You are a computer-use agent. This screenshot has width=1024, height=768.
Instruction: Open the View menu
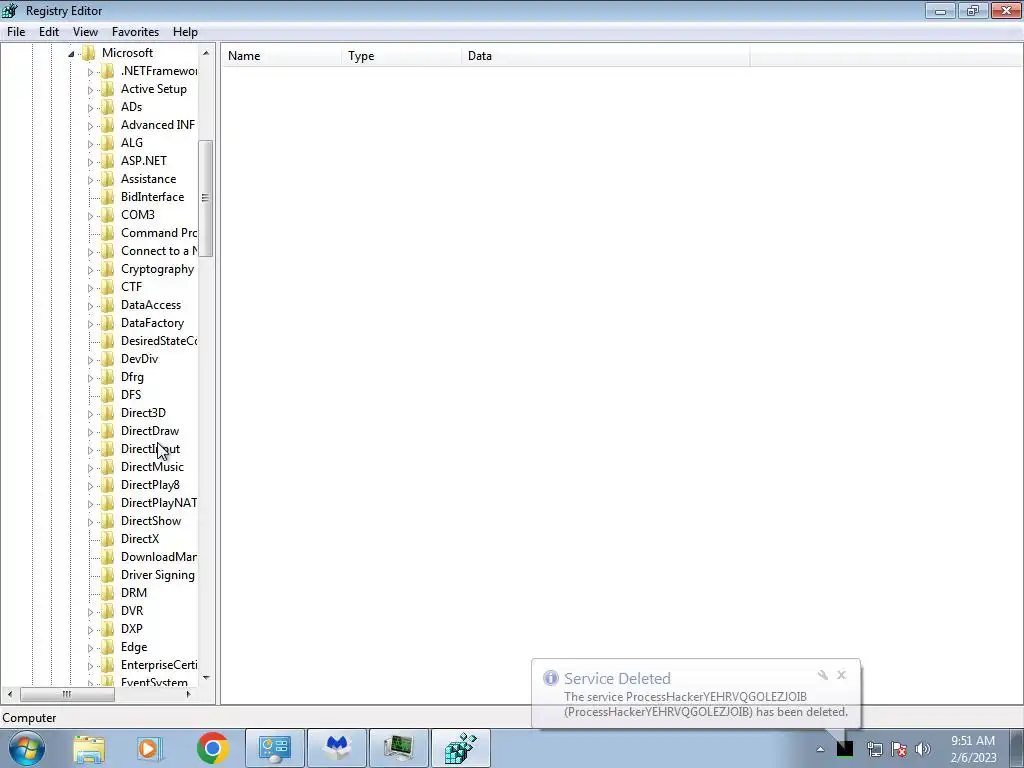pos(85,31)
